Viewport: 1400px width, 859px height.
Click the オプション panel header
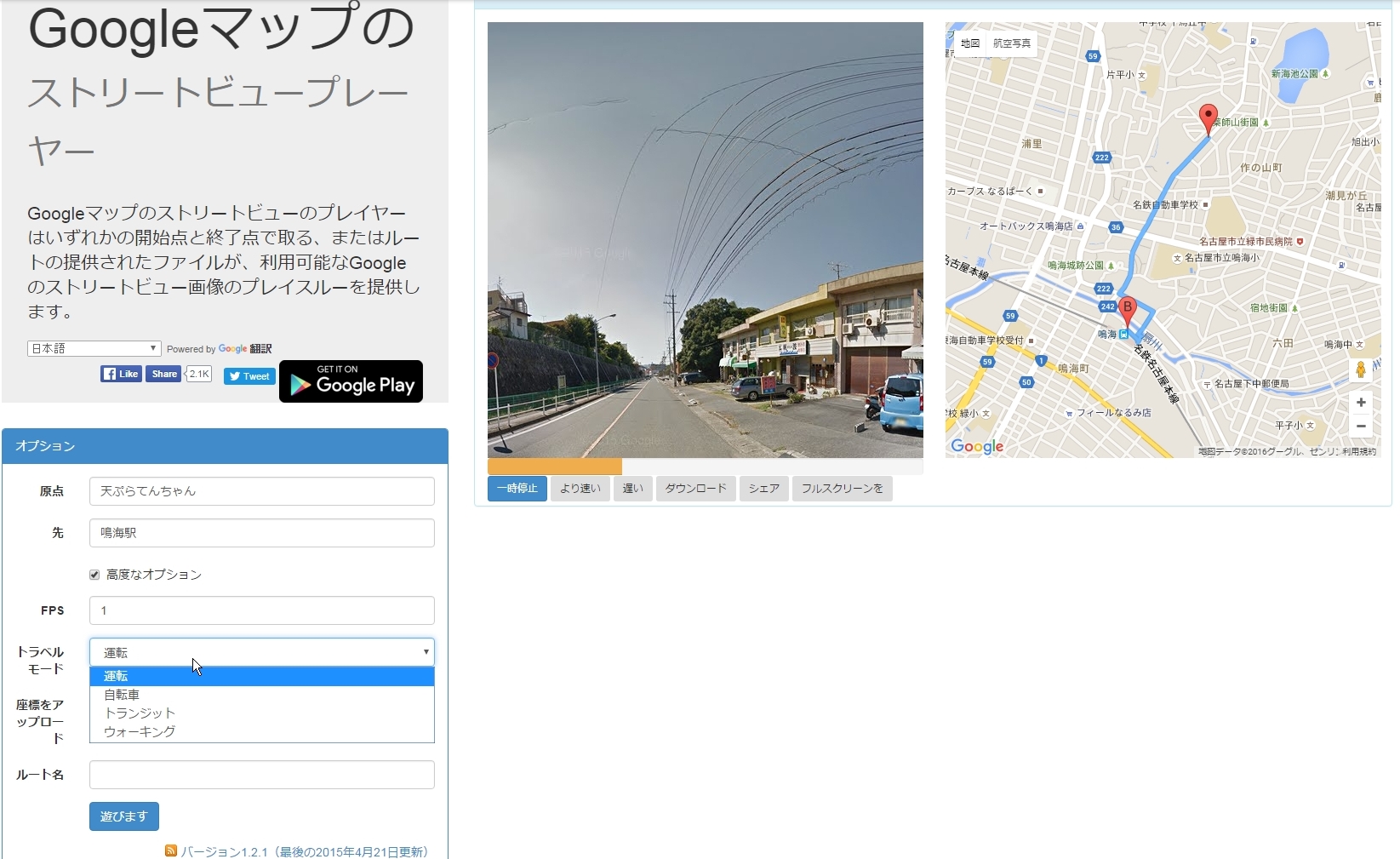226,446
